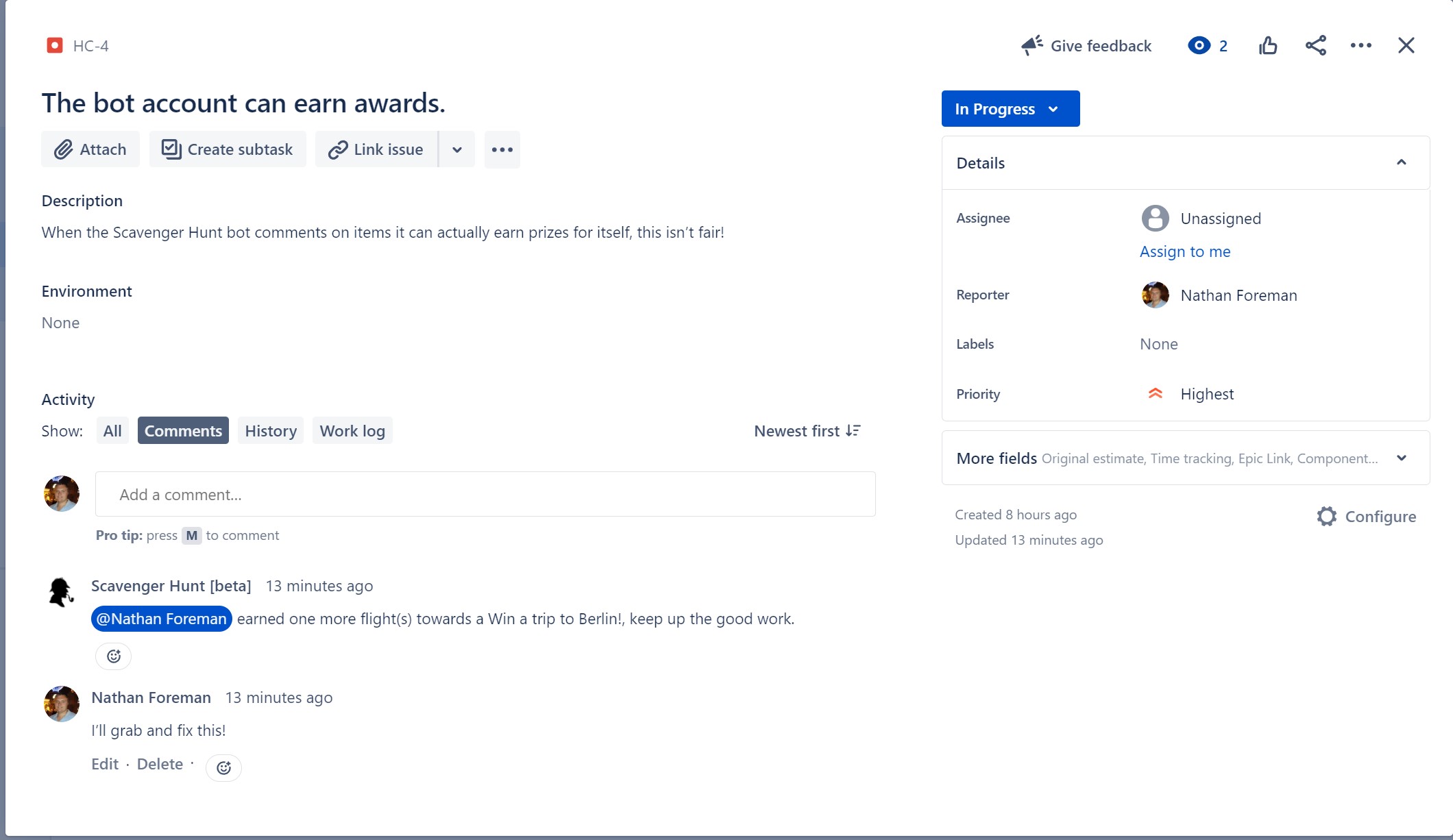
Task: Switch to the History activity tab
Action: [270, 430]
